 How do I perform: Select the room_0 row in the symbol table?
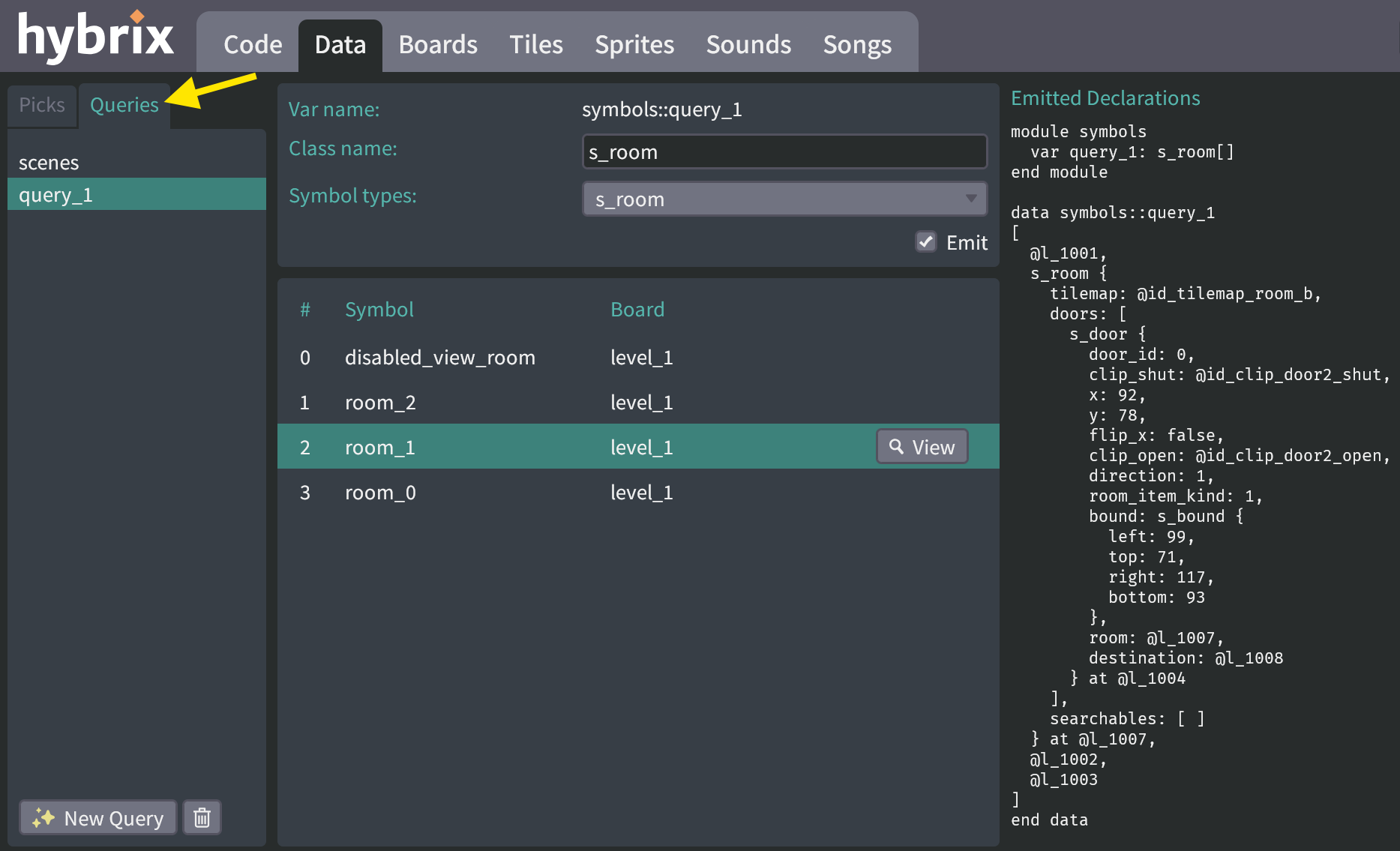click(380, 492)
